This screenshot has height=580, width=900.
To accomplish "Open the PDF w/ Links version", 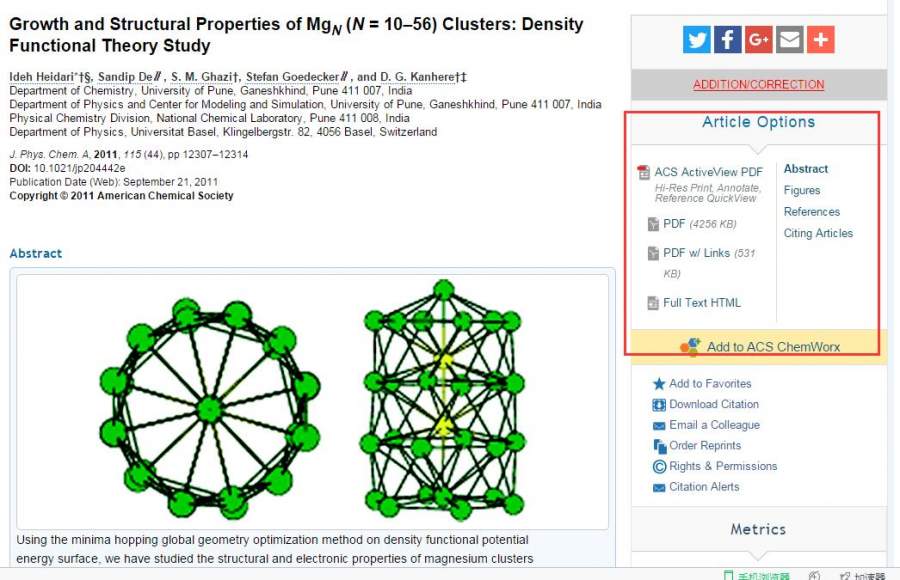I will pos(696,253).
